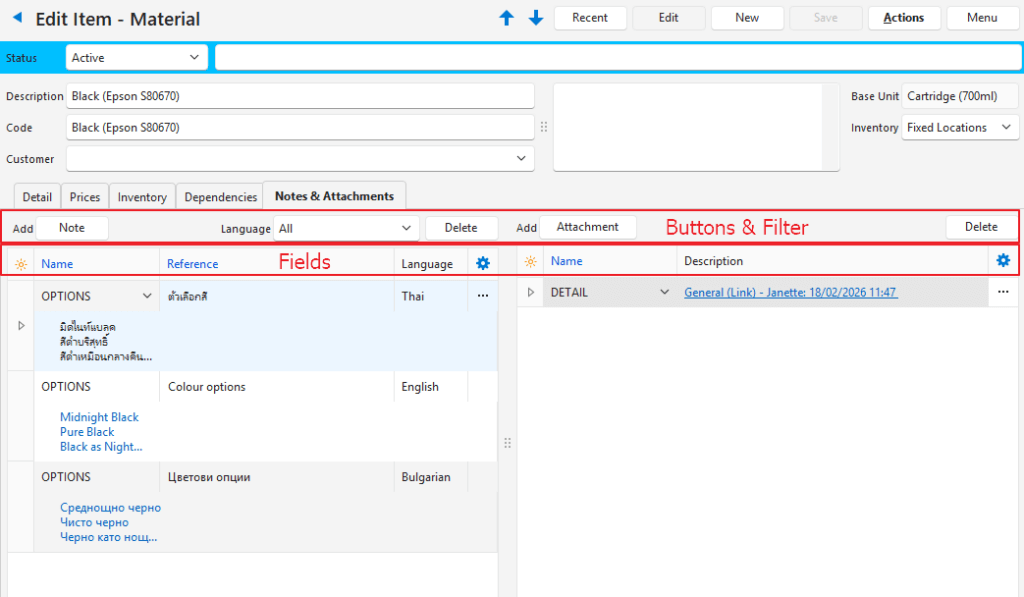Click the Note add button
The height and width of the screenshot is (597, 1024).
[72, 228]
